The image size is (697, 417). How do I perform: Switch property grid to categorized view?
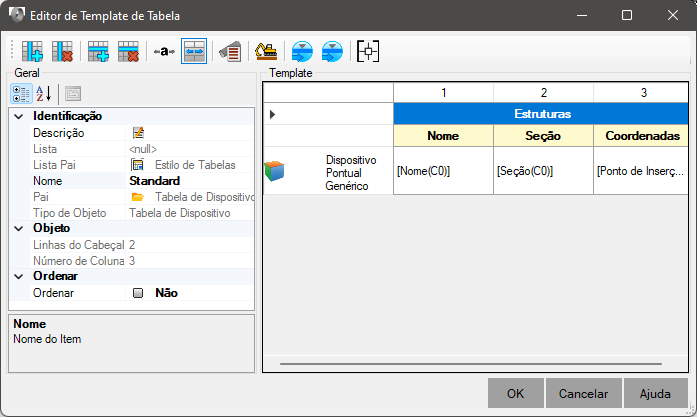click(x=21, y=94)
